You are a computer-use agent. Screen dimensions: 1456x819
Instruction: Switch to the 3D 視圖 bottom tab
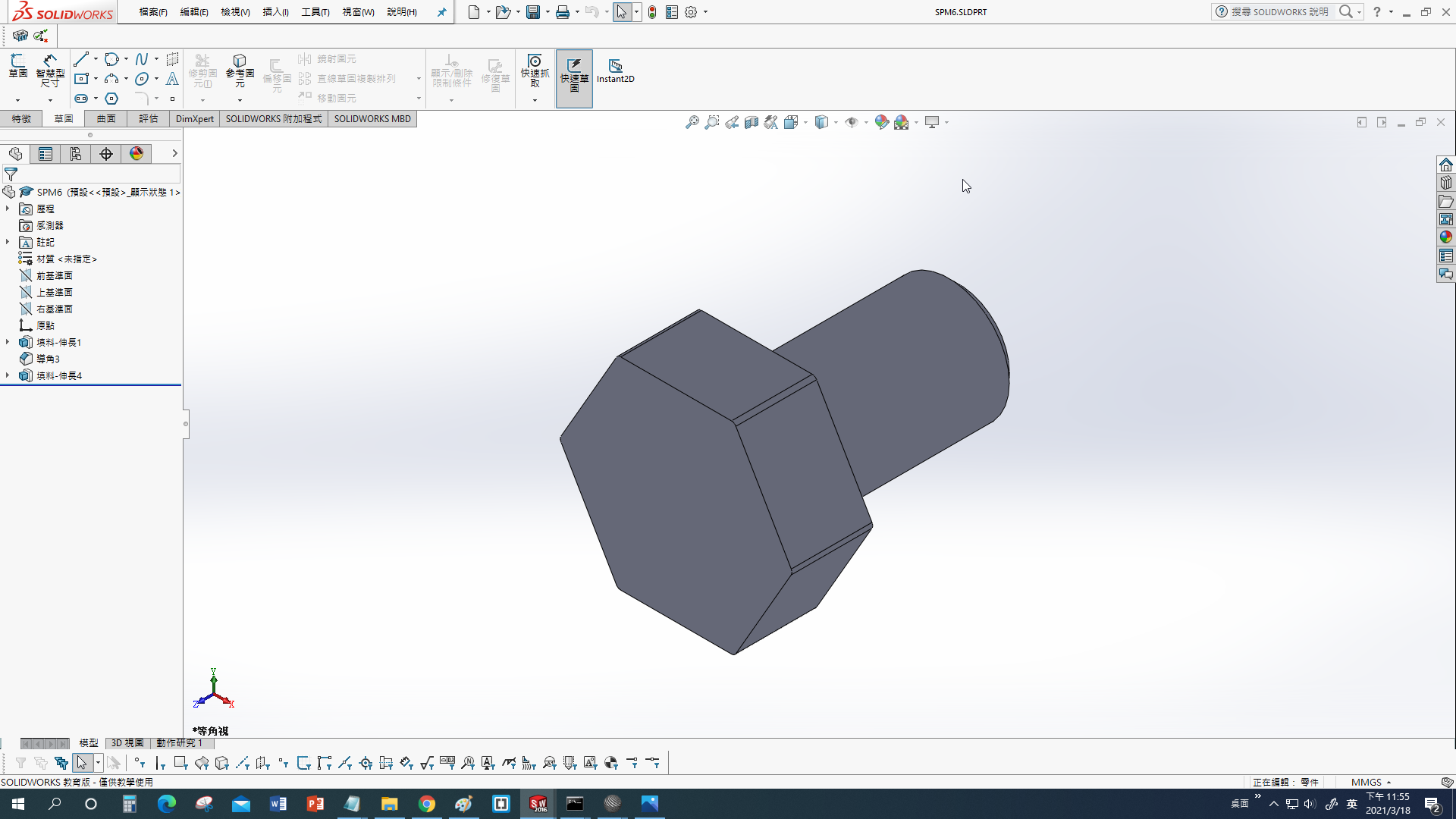(x=127, y=743)
